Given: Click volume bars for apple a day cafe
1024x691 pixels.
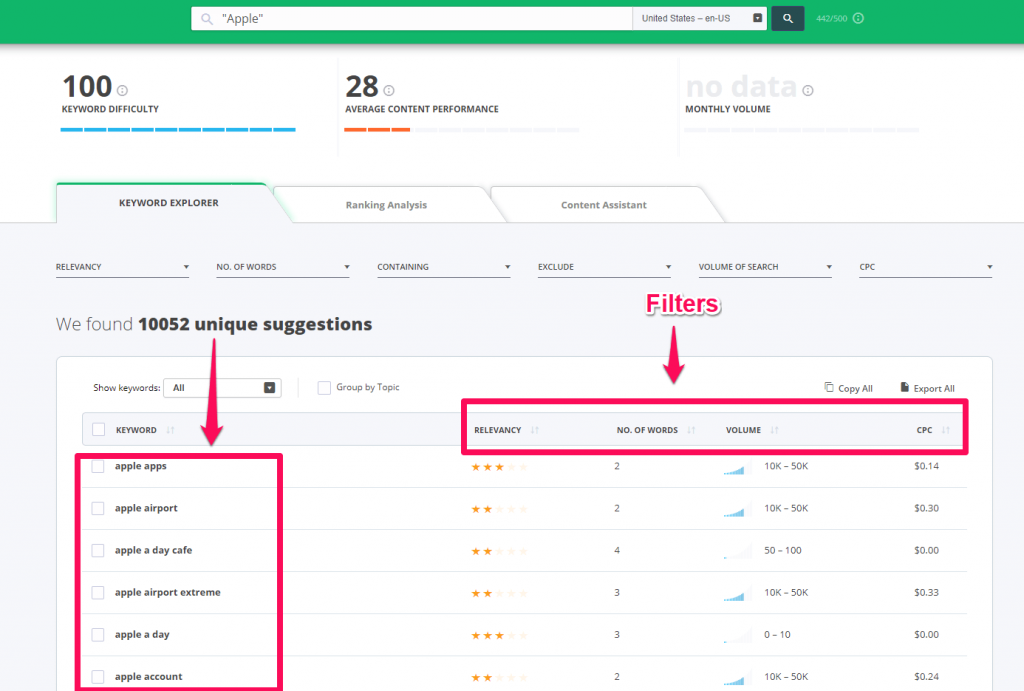Looking at the screenshot, I should pyautogui.click(x=737, y=553).
